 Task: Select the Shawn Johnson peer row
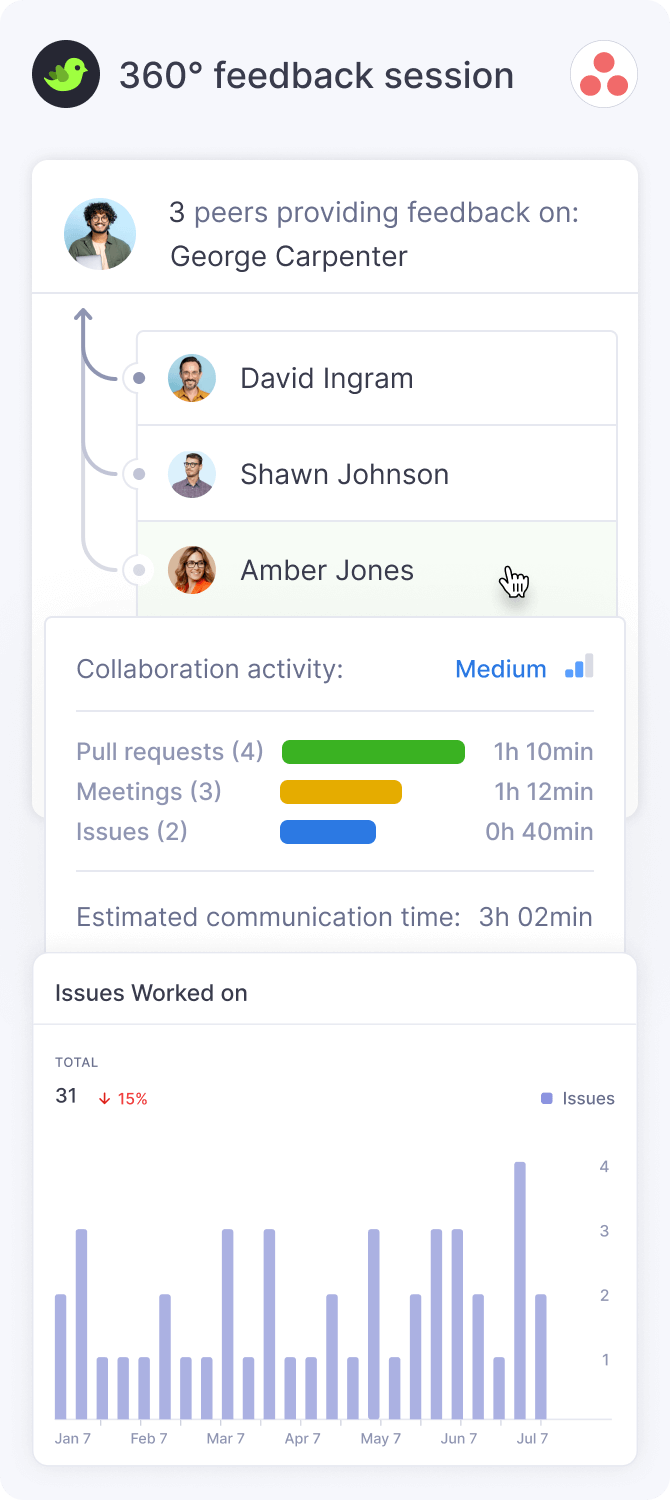(x=376, y=474)
